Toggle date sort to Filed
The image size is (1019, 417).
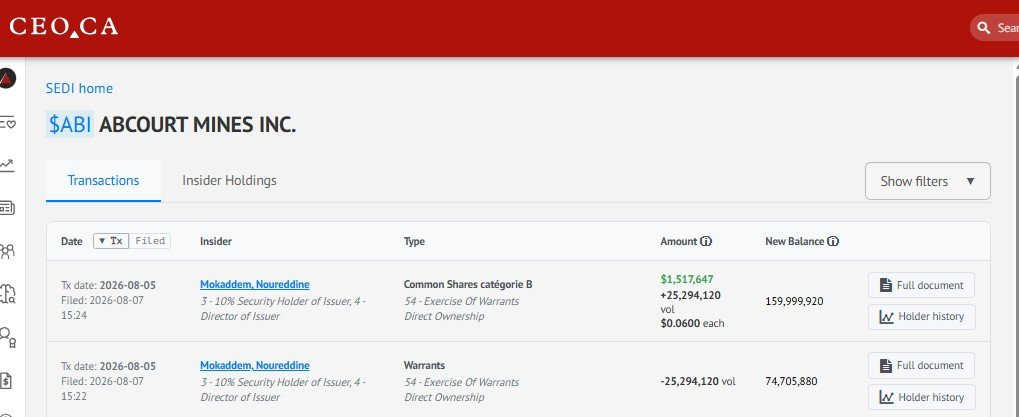(150, 241)
